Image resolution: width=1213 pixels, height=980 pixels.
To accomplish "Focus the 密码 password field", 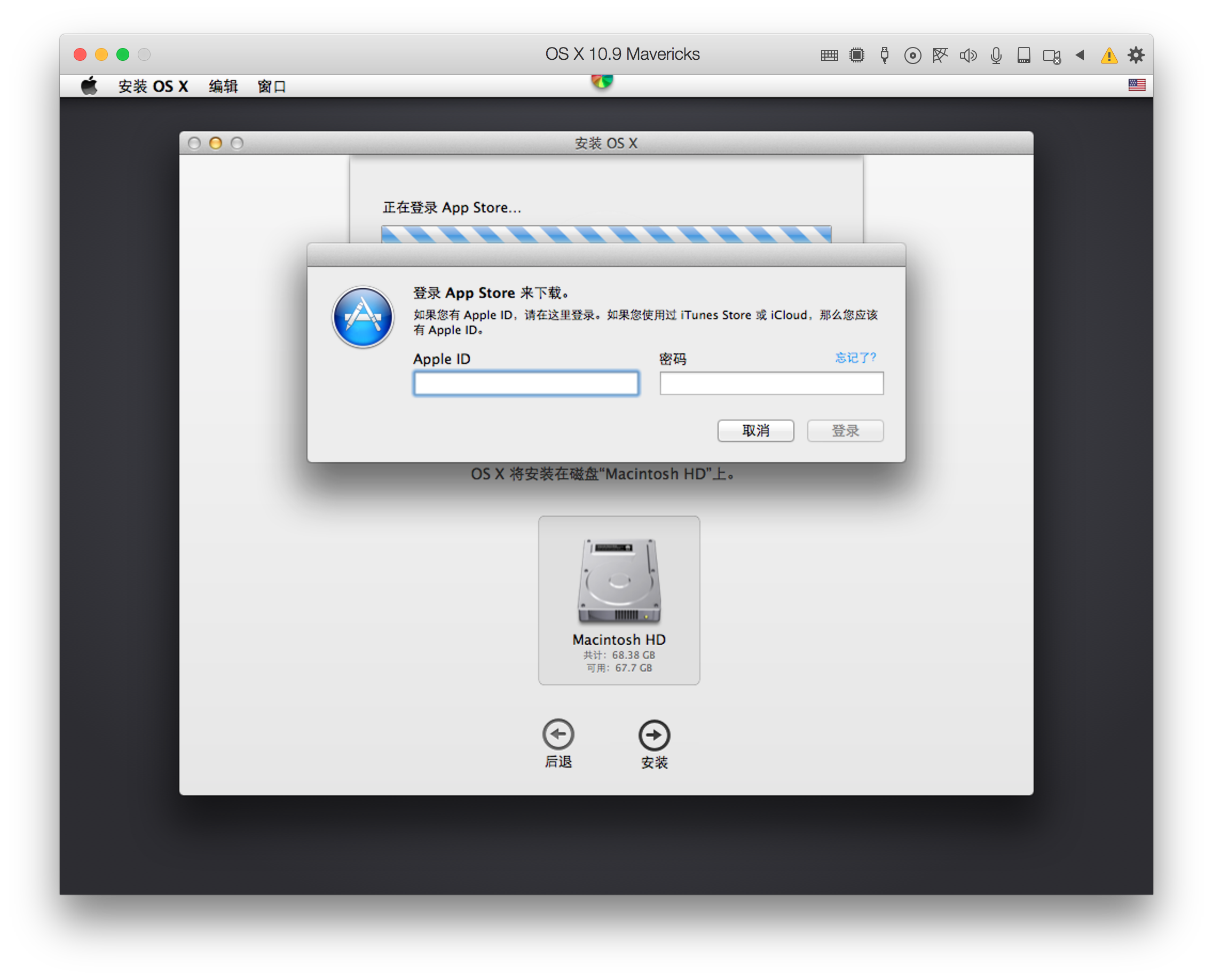I will [x=771, y=384].
